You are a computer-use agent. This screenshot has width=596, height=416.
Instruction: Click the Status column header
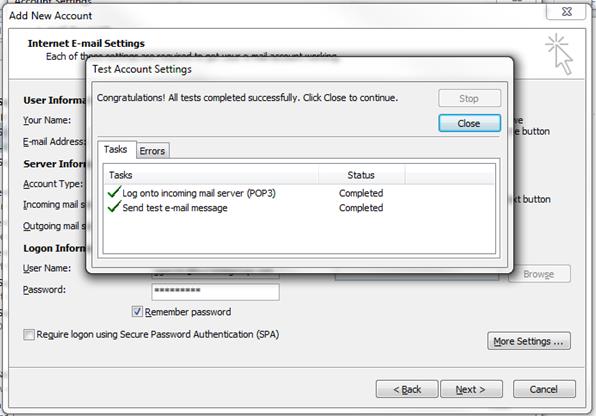coord(361,175)
